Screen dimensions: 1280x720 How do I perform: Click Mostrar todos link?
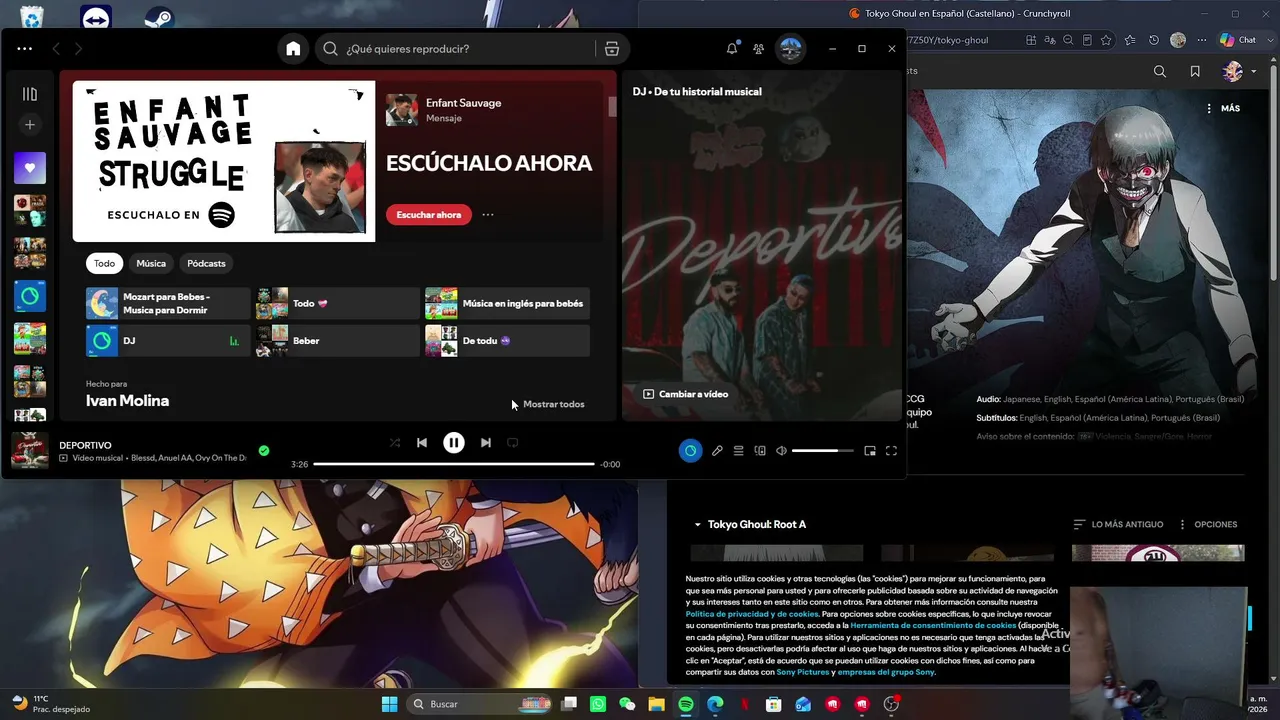[x=554, y=404]
